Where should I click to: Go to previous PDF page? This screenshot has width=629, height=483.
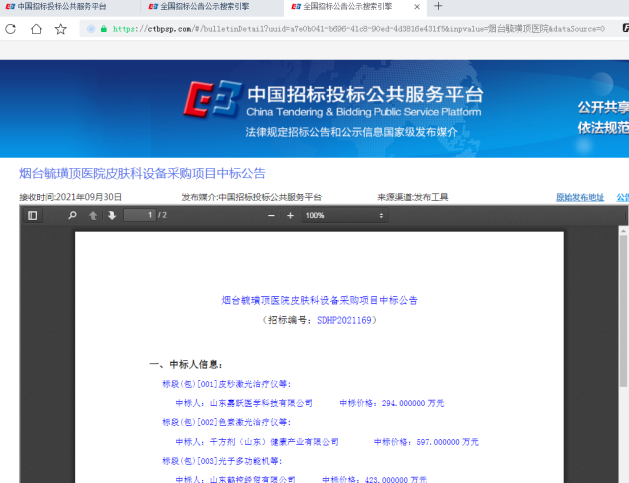click(93, 215)
